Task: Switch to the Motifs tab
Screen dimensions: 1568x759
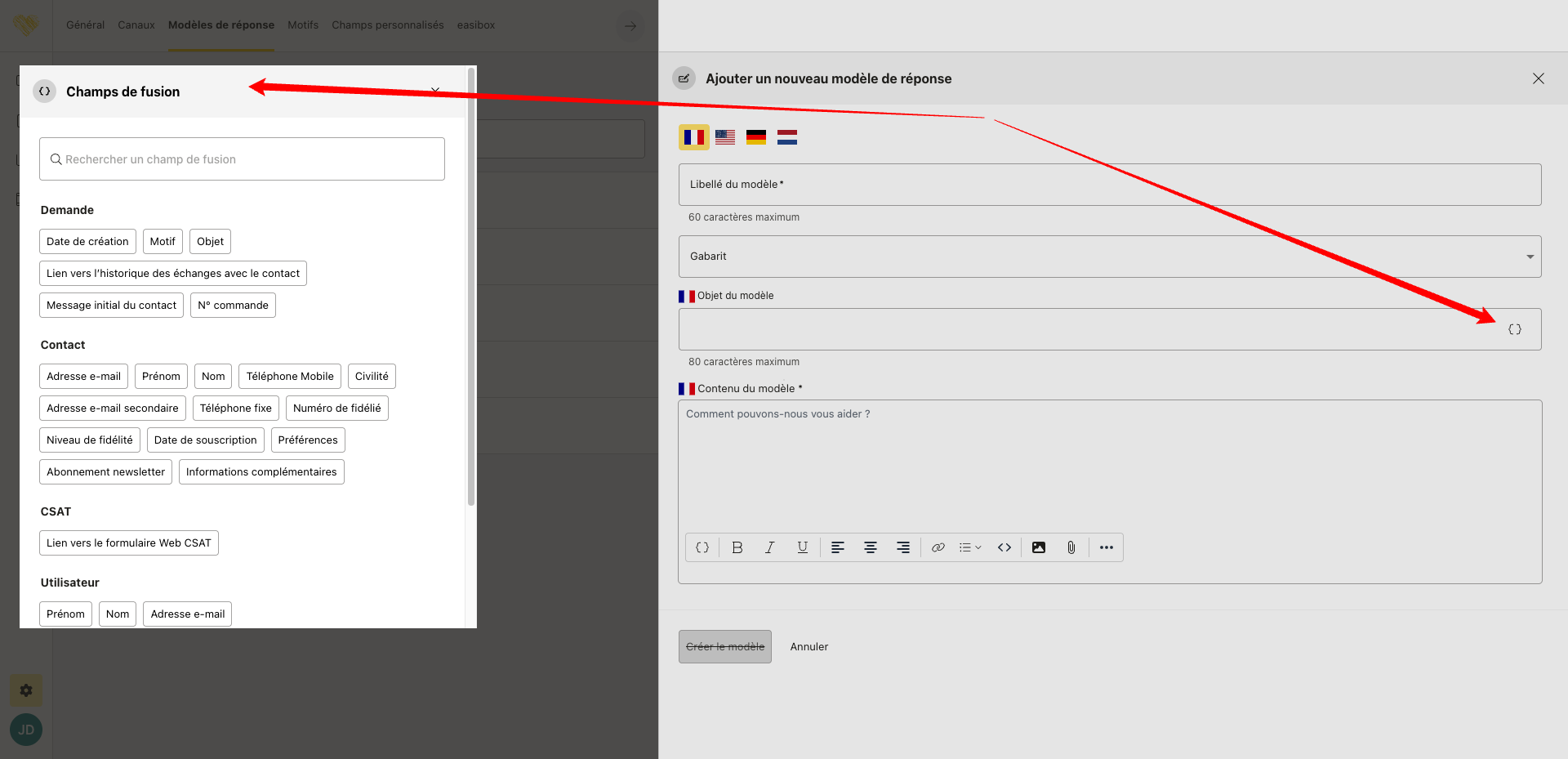Action: 303,25
